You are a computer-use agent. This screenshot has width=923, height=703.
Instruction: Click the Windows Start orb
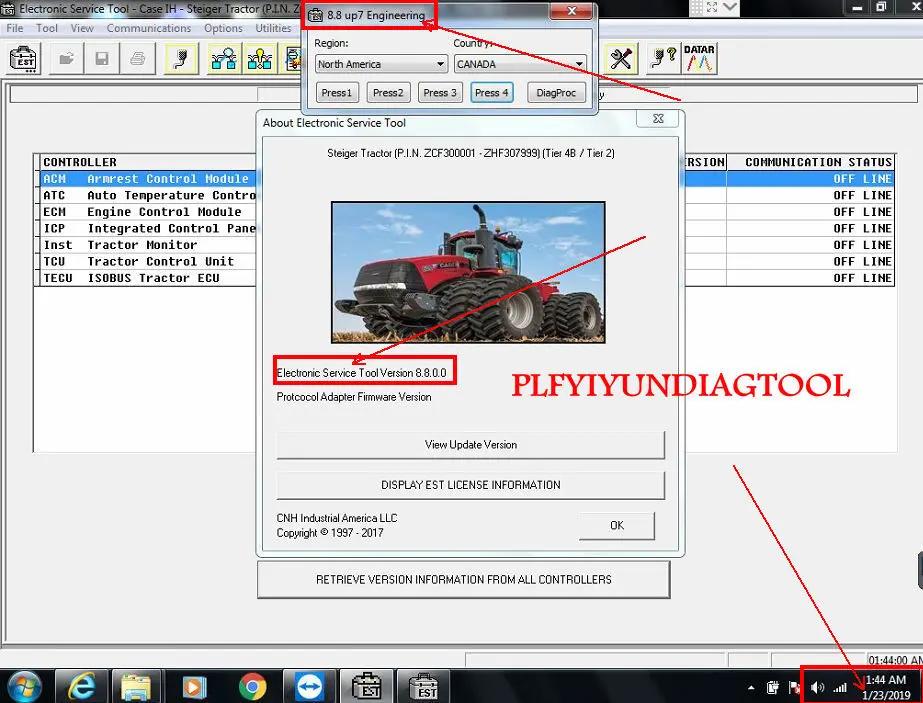24,687
